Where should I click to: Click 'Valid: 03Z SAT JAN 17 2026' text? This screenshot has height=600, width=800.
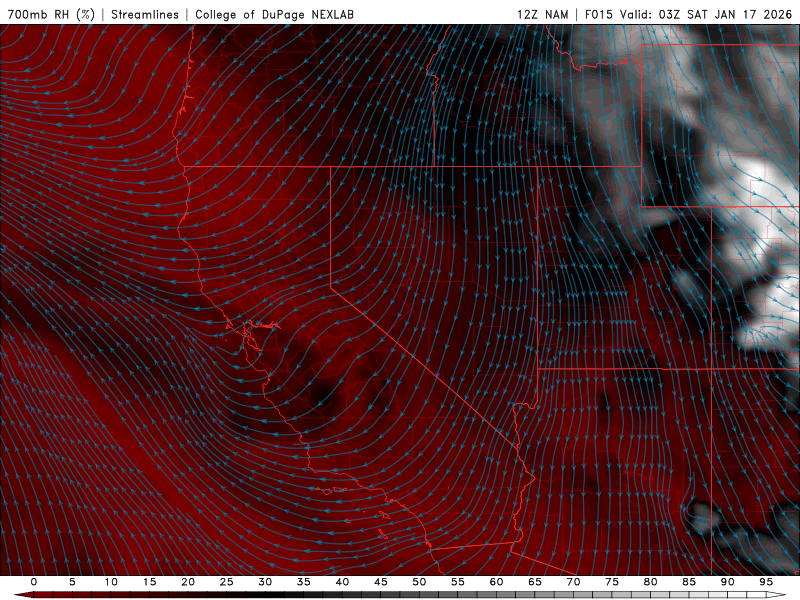click(x=706, y=14)
